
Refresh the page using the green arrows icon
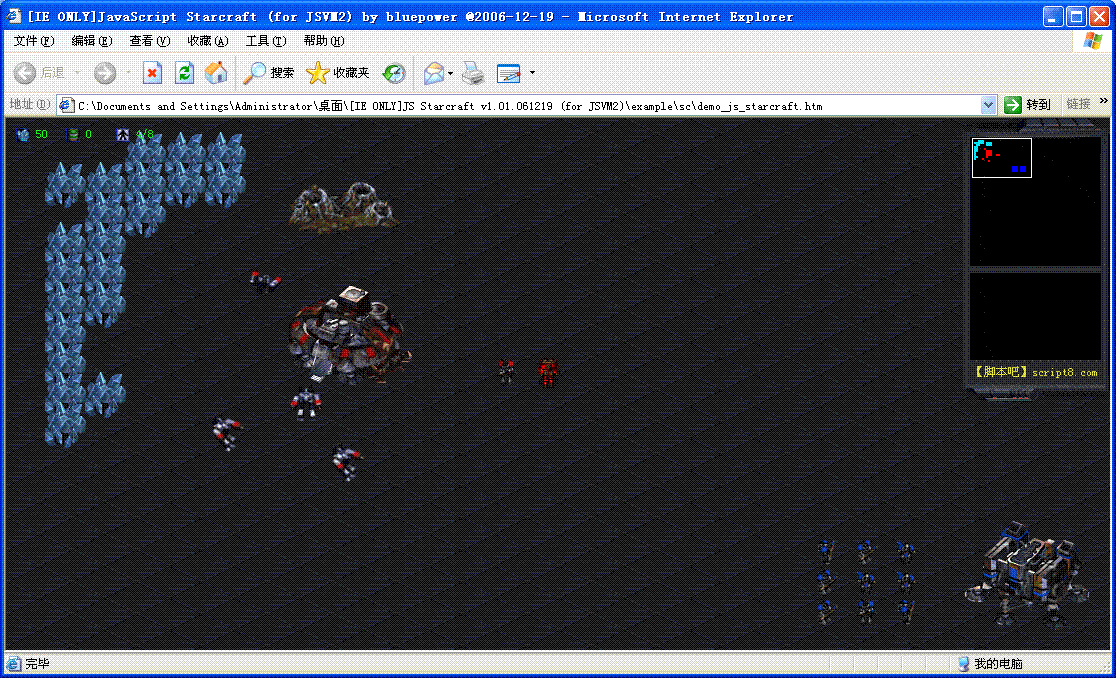[x=184, y=73]
